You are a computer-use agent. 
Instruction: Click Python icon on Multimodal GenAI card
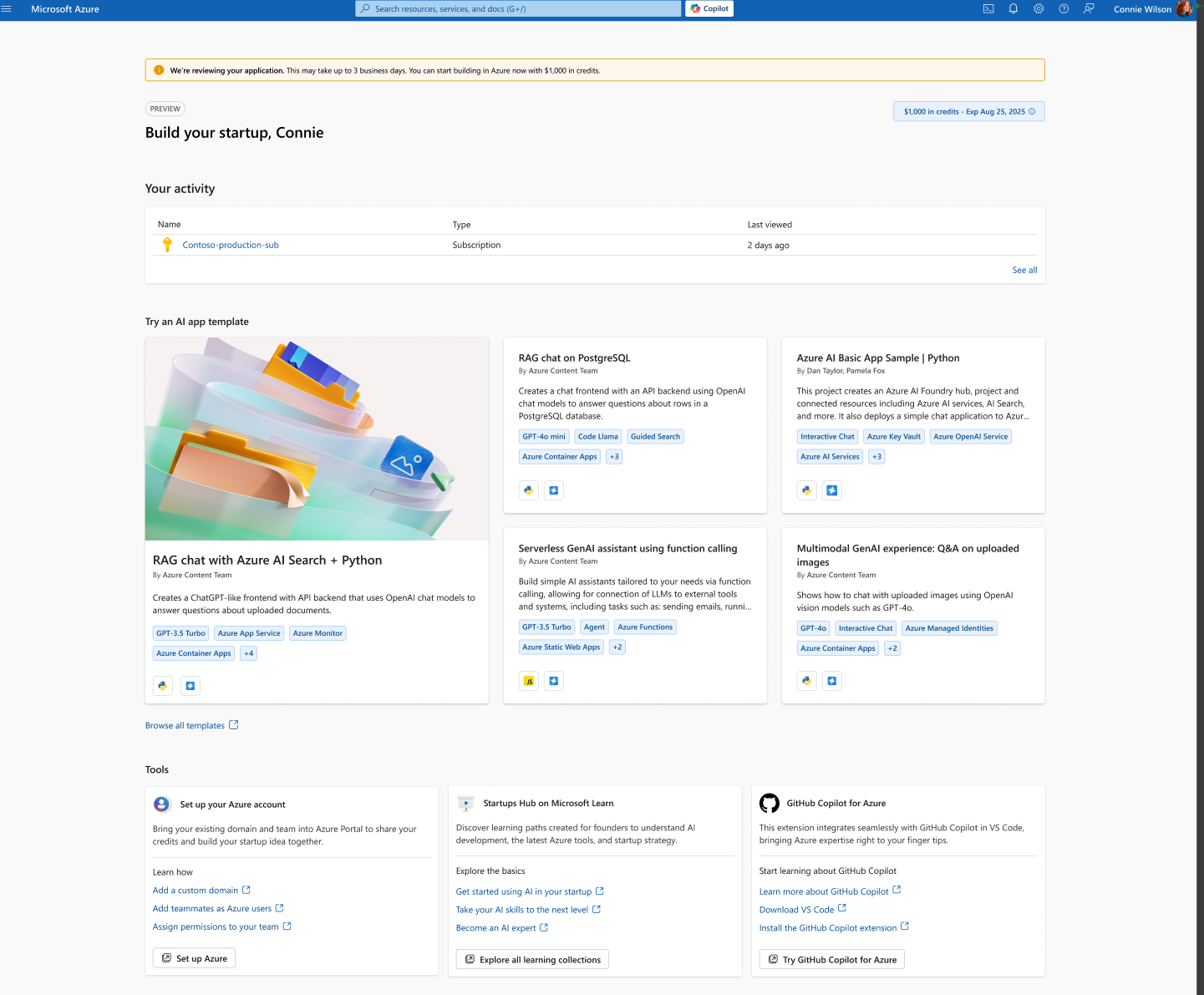click(x=807, y=681)
